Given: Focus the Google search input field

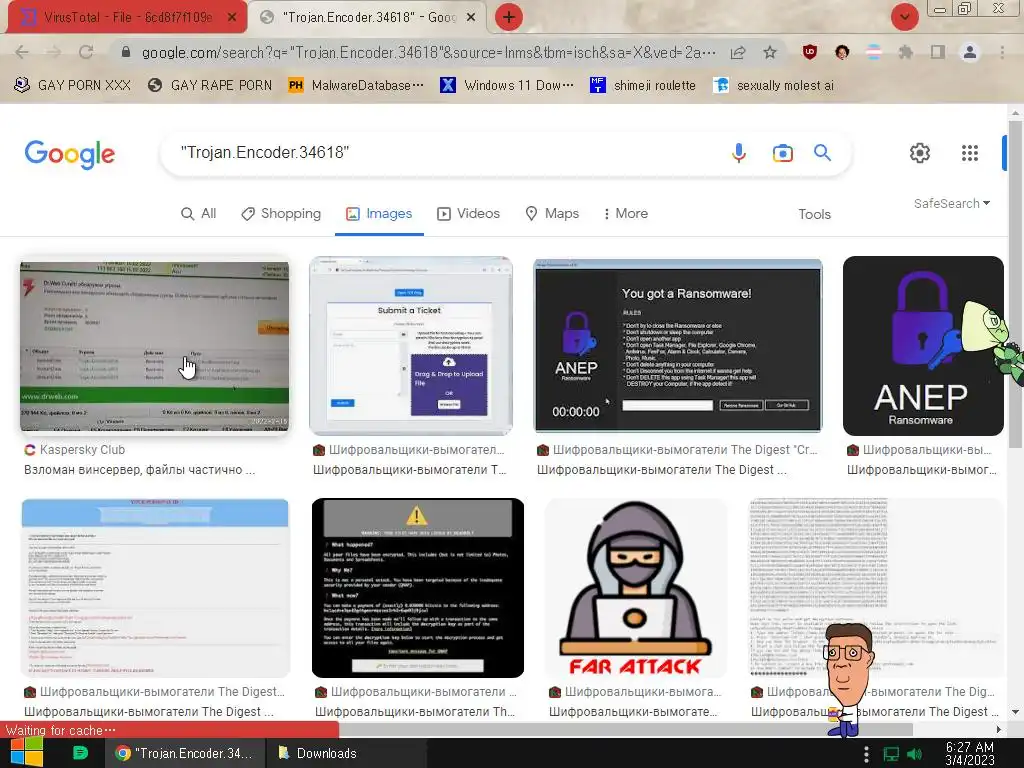Looking at the screenshot, I should (x=451, y=153).
